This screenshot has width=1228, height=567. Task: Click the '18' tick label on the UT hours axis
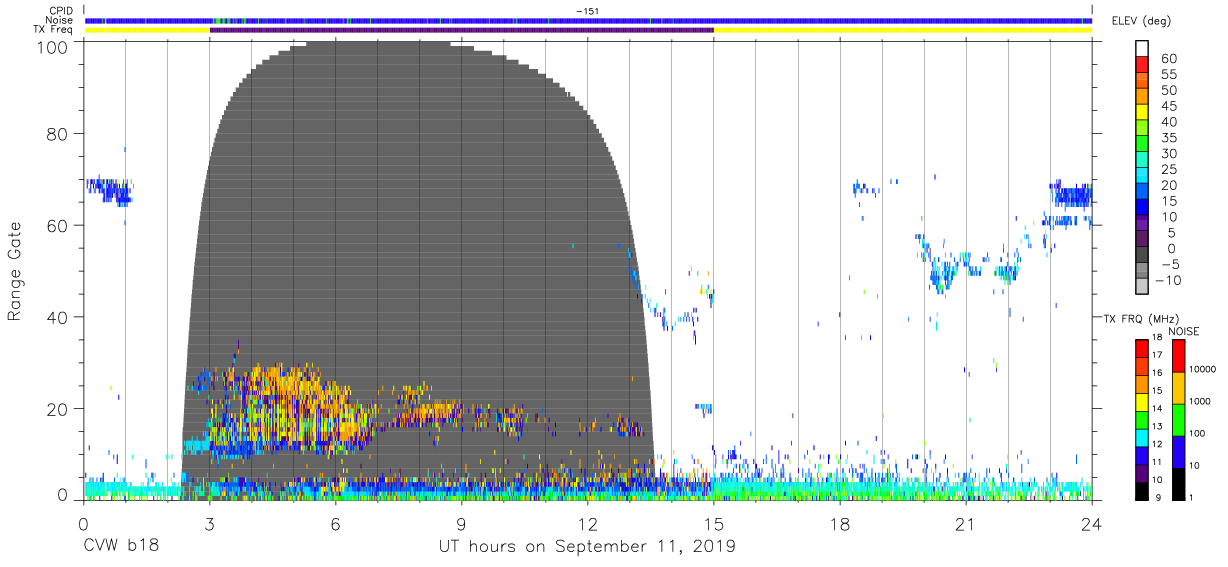point(840,524)
